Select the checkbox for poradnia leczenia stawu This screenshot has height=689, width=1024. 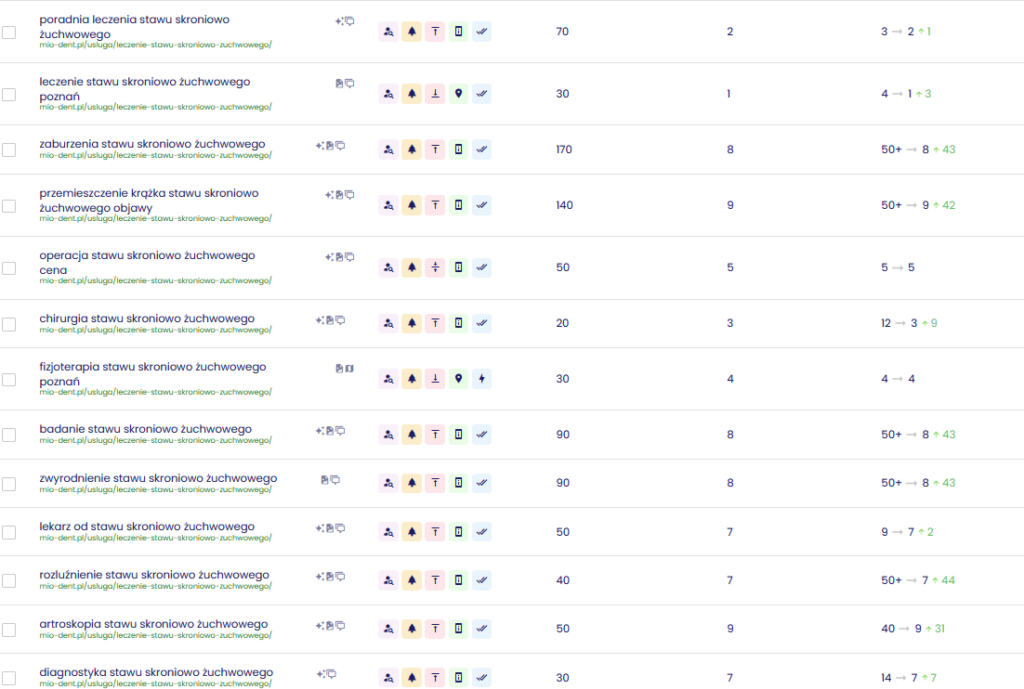coord(9,32)
